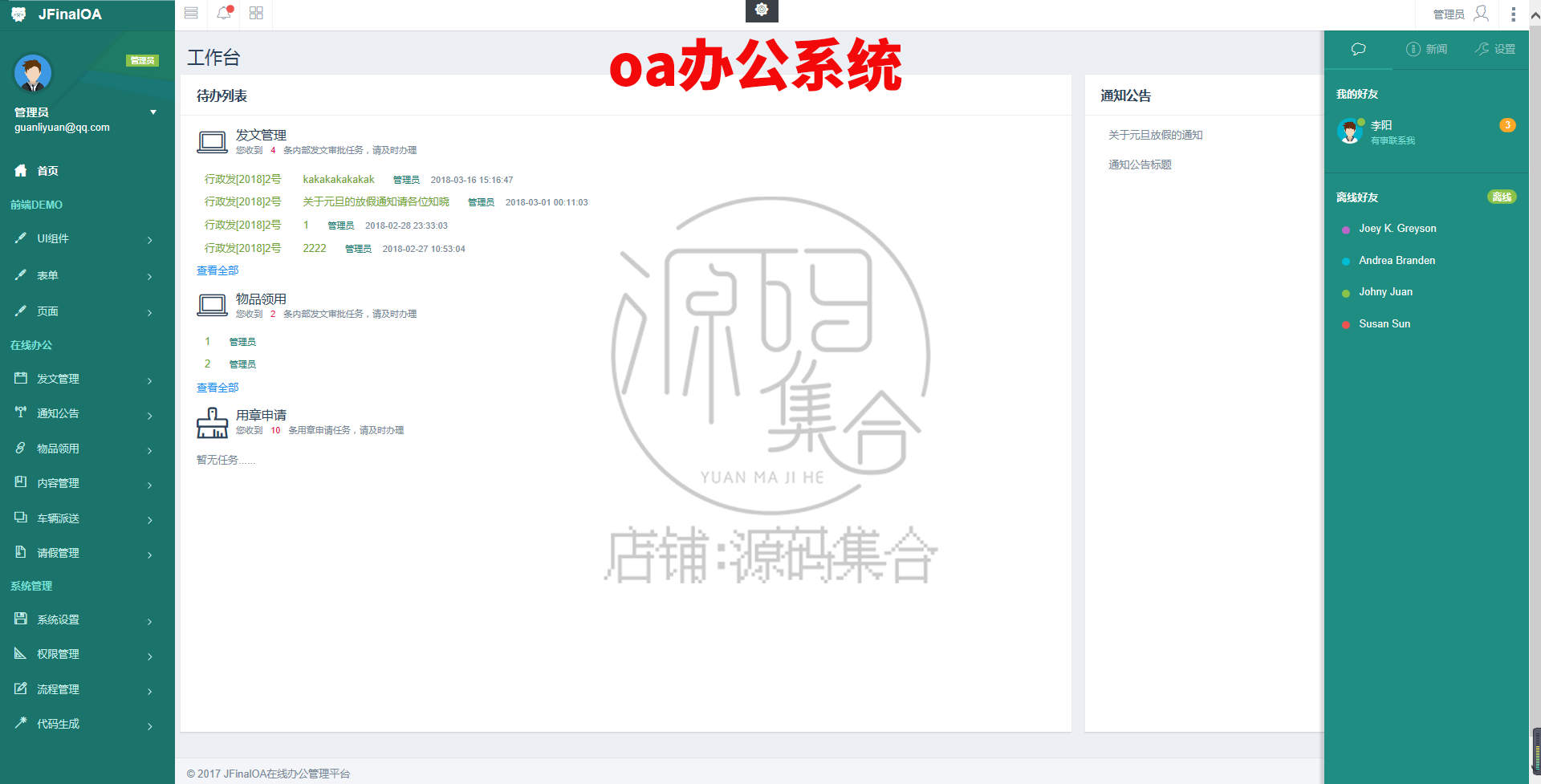The width and height of the screenshot is (1541, 784).
Task: Switch to the 新闻 tab
Action: [1426, 49]
